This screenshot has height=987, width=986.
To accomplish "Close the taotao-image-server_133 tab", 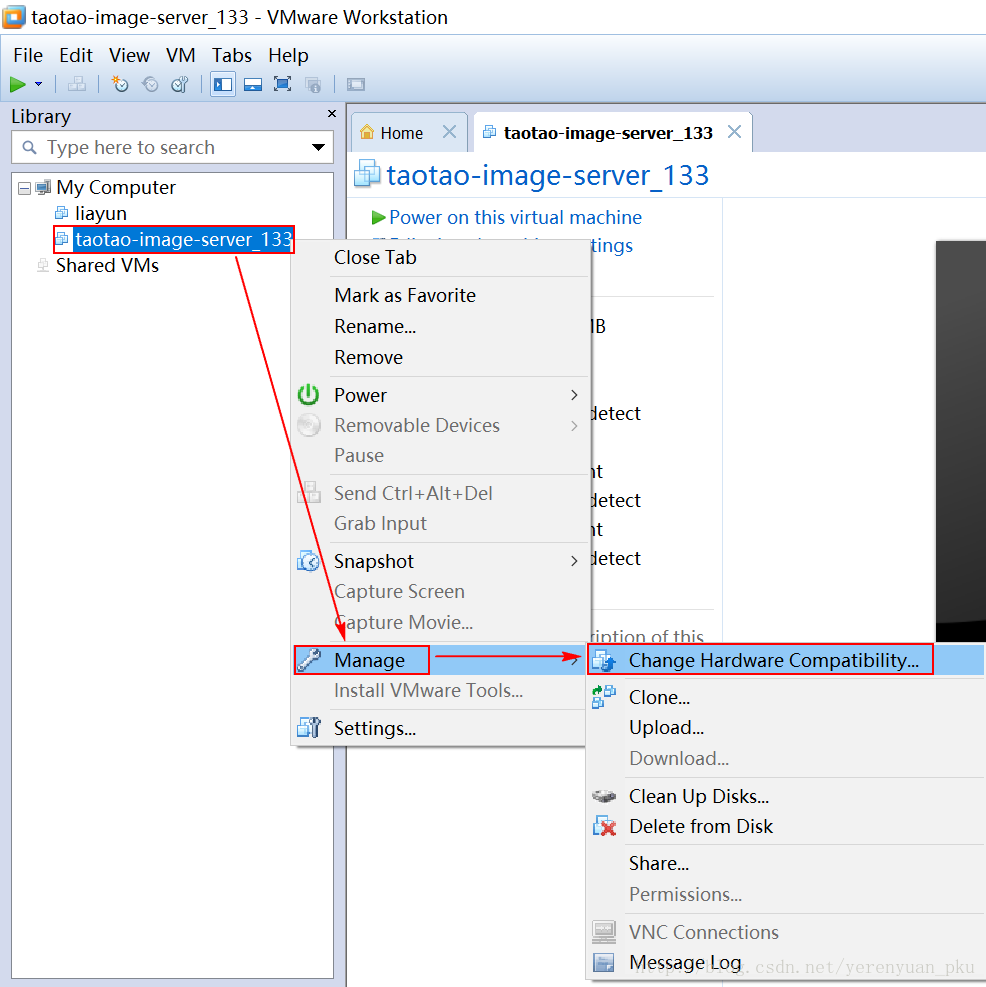I will tap(734, 132).
